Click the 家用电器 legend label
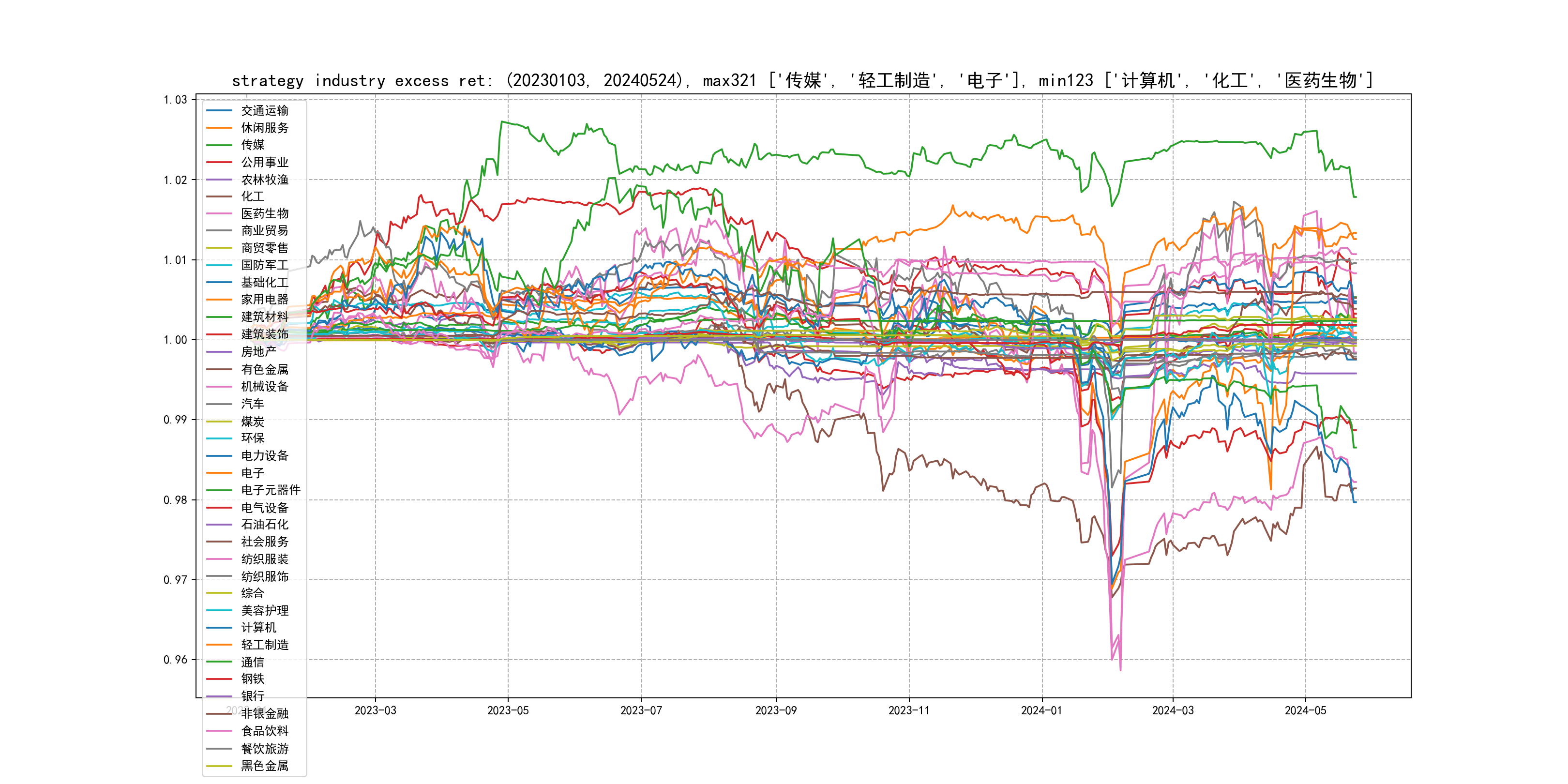The height and width of the screenshot is (784, 1568). (264, 300)
